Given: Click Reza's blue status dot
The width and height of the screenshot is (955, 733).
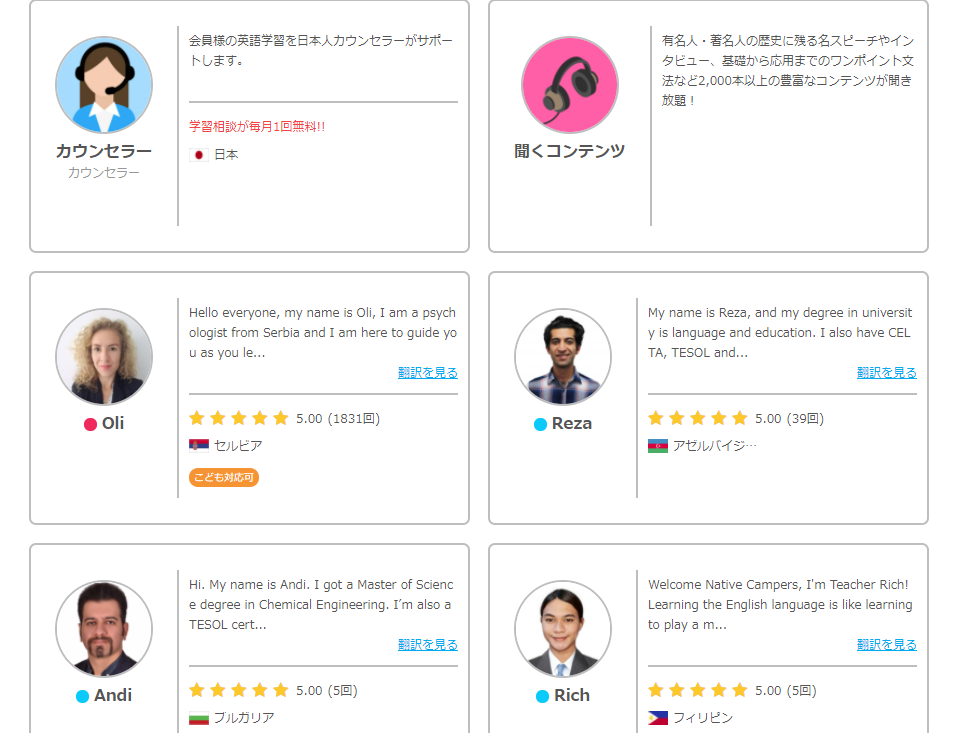Looking at the screenshot, I should [540, 424].
